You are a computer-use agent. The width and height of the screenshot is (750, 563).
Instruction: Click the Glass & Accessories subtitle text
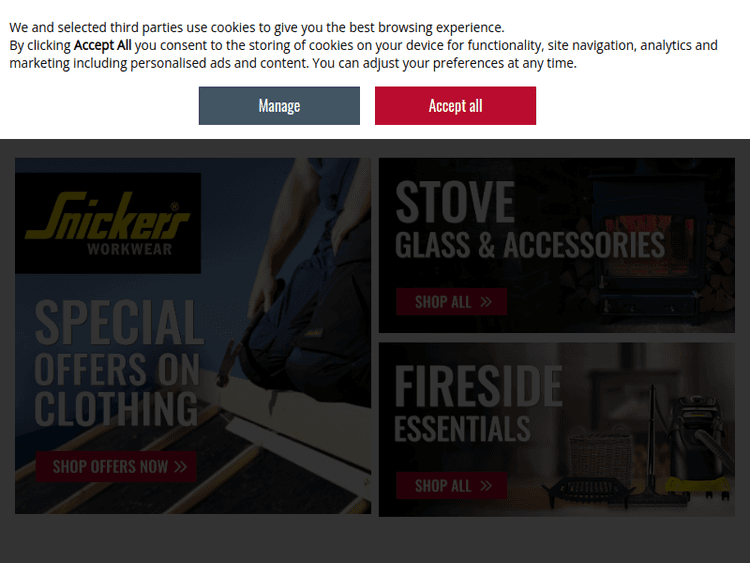(530, 245)
